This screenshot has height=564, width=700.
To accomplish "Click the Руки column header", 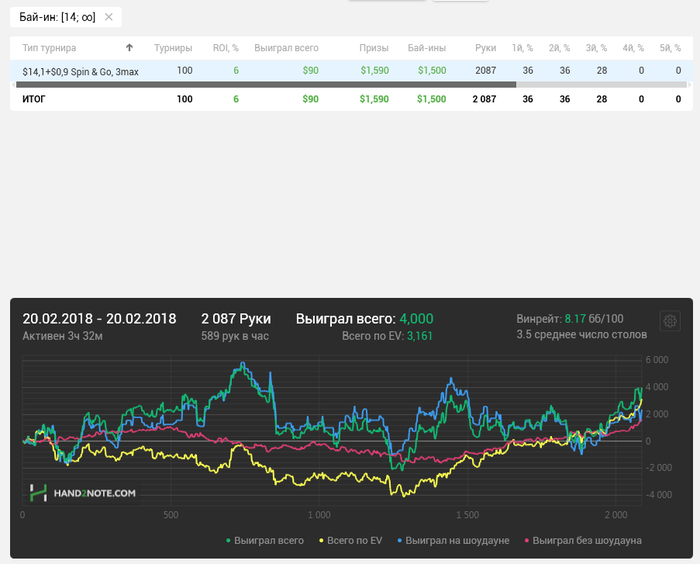I will [485, 47].
